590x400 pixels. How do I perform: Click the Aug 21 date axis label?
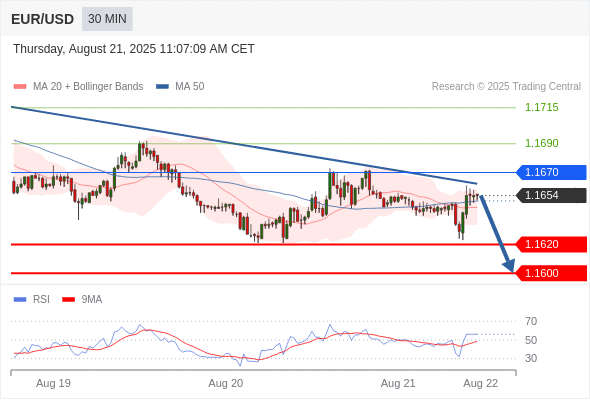[x=398, y=383]
